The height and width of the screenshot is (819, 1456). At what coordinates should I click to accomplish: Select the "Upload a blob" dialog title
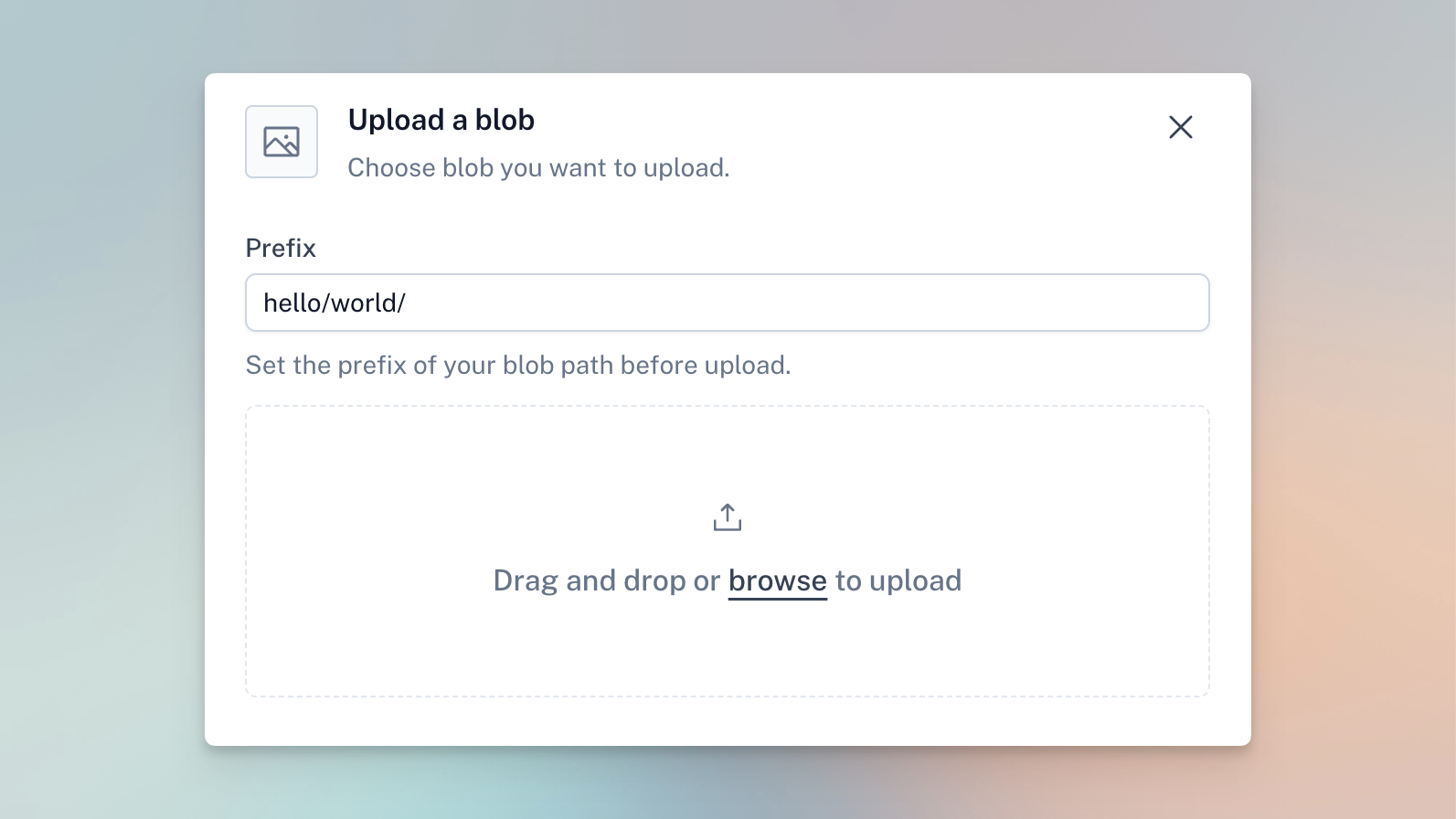pyautogui.click(x=441, y=120)
